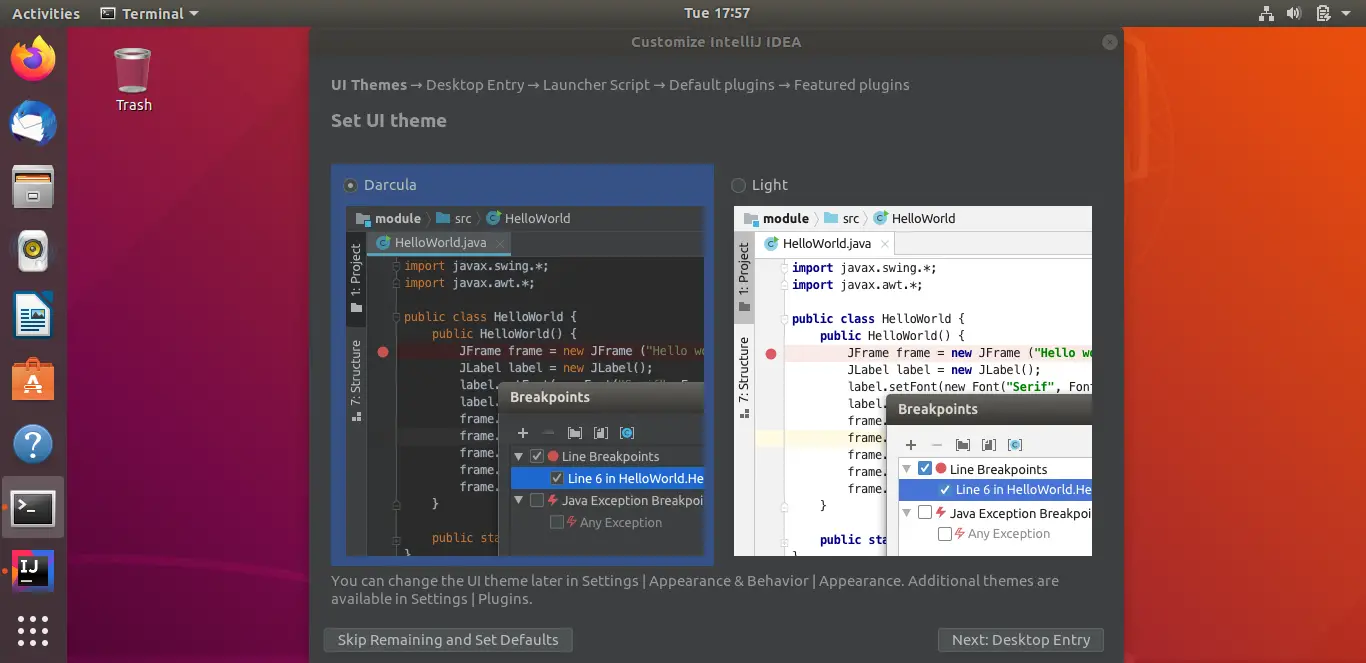Image resolution: width=1366 pixels, height=663 pixels.
Task: Toggle Any Exception checkbox in Darcula preview
Action: (557, 522)
